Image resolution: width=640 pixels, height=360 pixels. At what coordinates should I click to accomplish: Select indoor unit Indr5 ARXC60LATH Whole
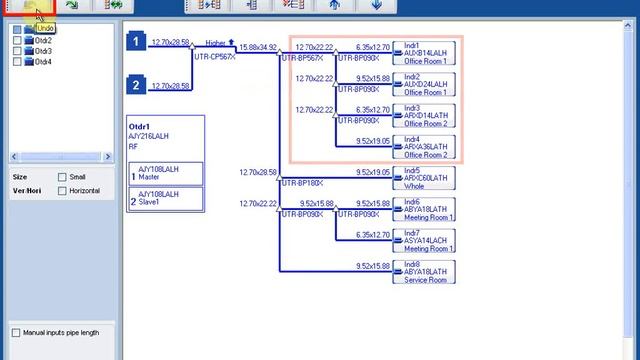click(424, 178)
